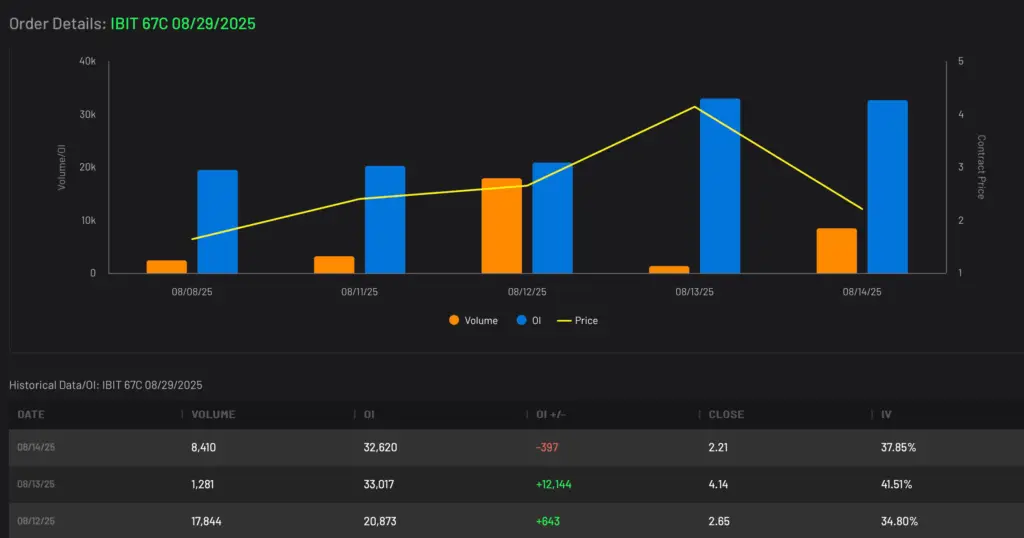Image resolution: width=1024 pixels, height=538 pixels.
Task: Click the 08/08/25 x-axis label
Action: click(192, 292)
